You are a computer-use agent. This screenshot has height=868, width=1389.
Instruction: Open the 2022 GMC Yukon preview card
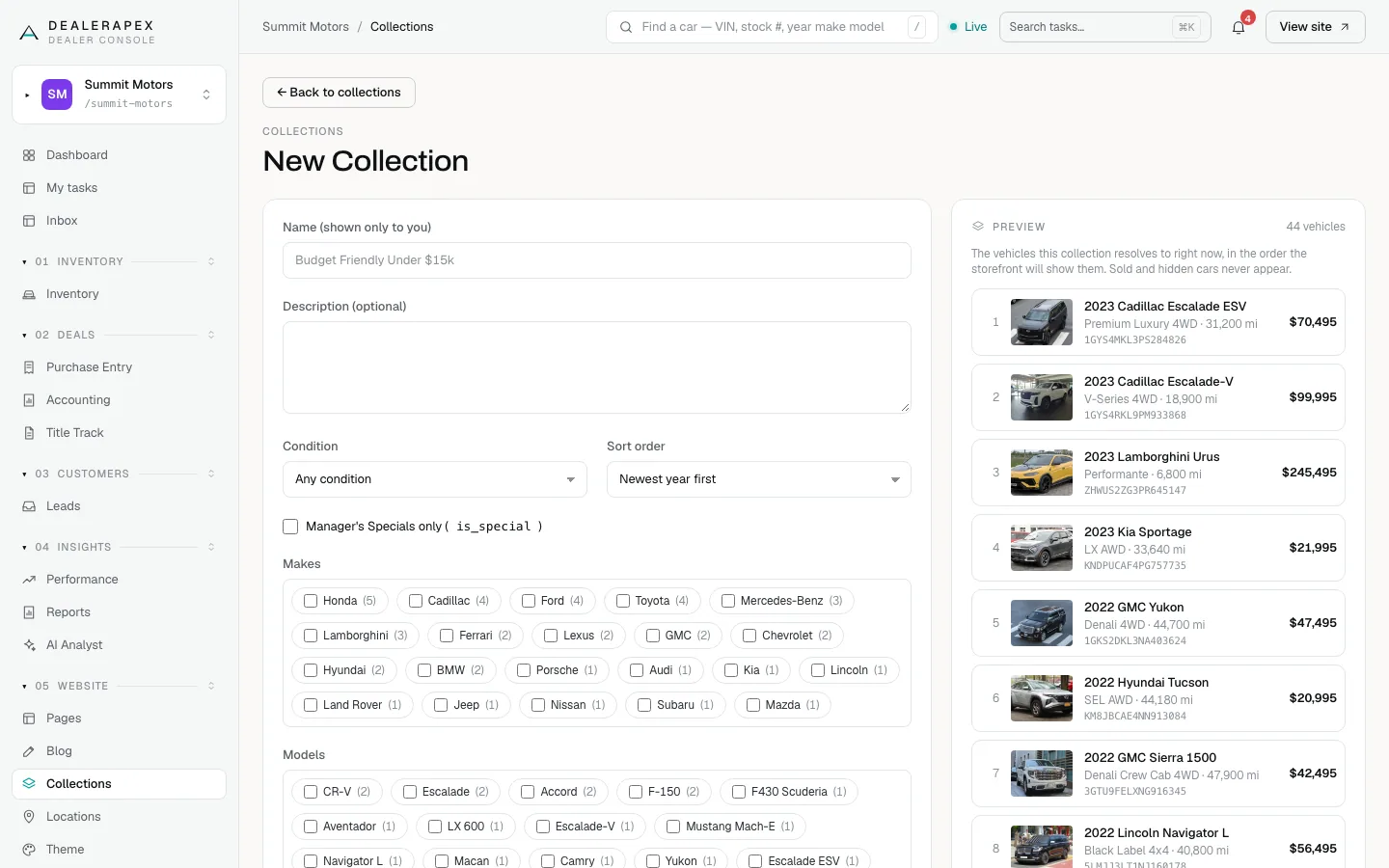coord(1157,623)
